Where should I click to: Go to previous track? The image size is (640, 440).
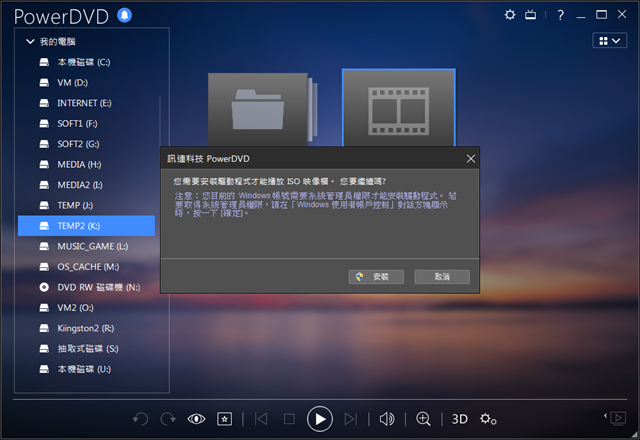coord(261,419)
